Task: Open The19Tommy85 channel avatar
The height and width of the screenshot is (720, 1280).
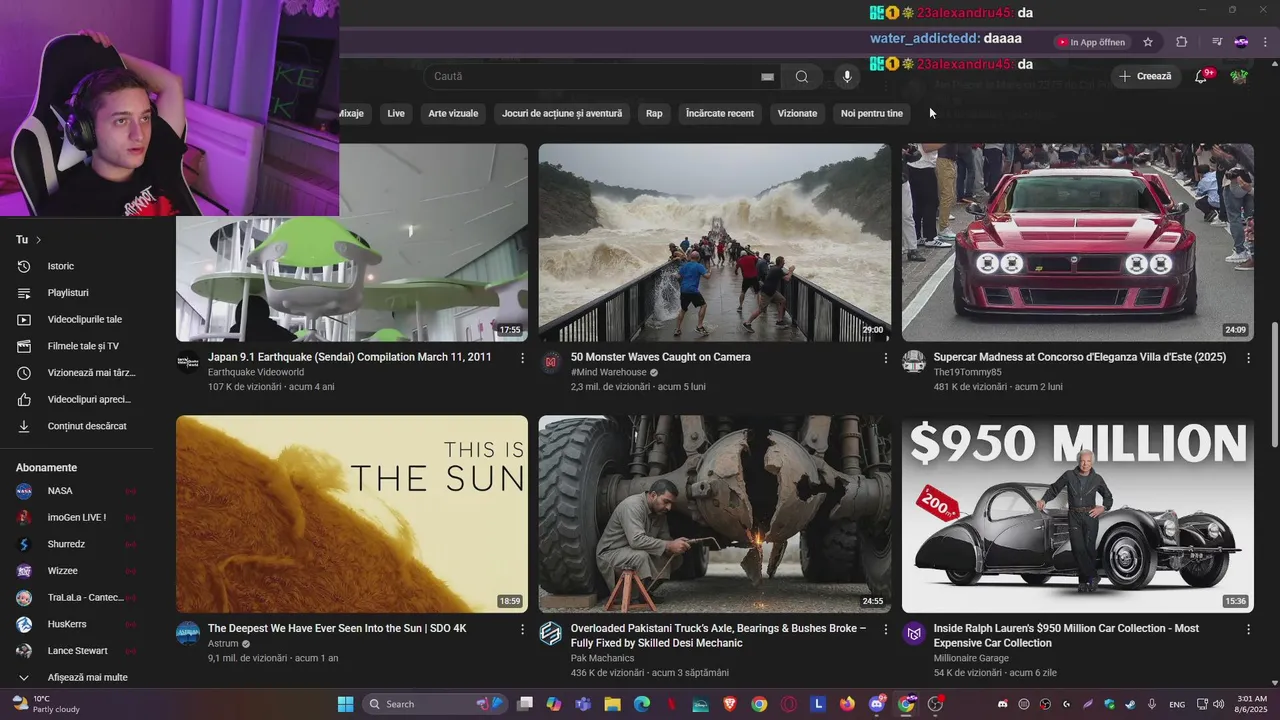Action: [914, 362]
